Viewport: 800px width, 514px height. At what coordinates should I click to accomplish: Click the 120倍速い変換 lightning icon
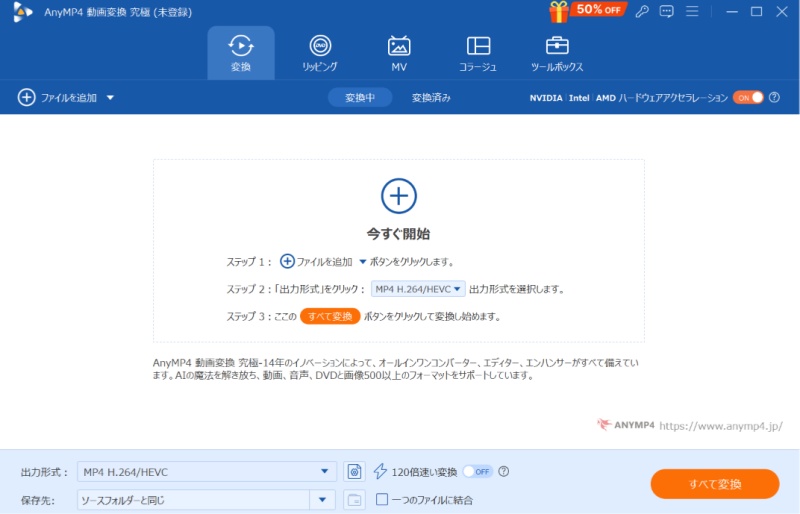(x=380, y=471)
